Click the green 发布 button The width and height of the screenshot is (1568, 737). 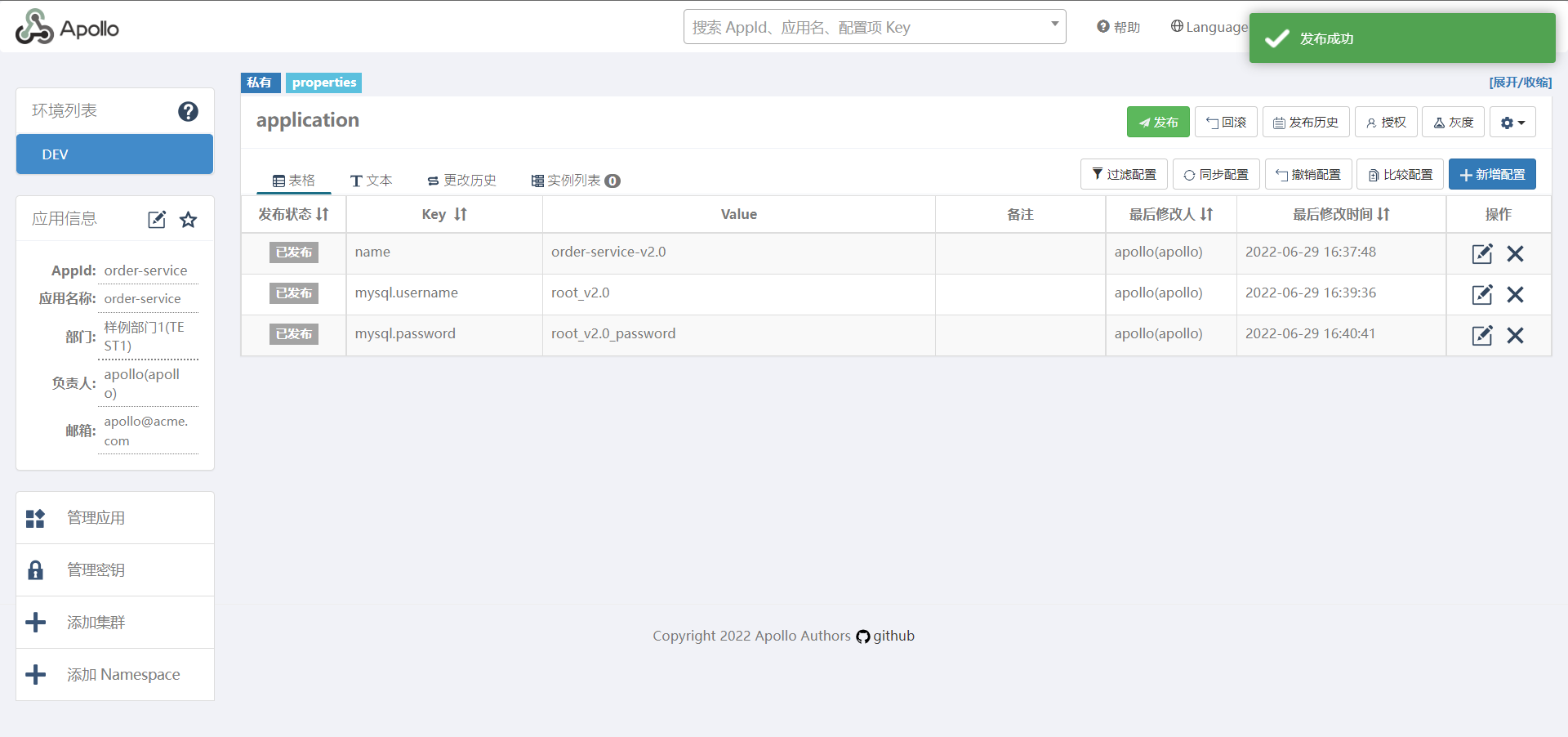point(1158,123)
